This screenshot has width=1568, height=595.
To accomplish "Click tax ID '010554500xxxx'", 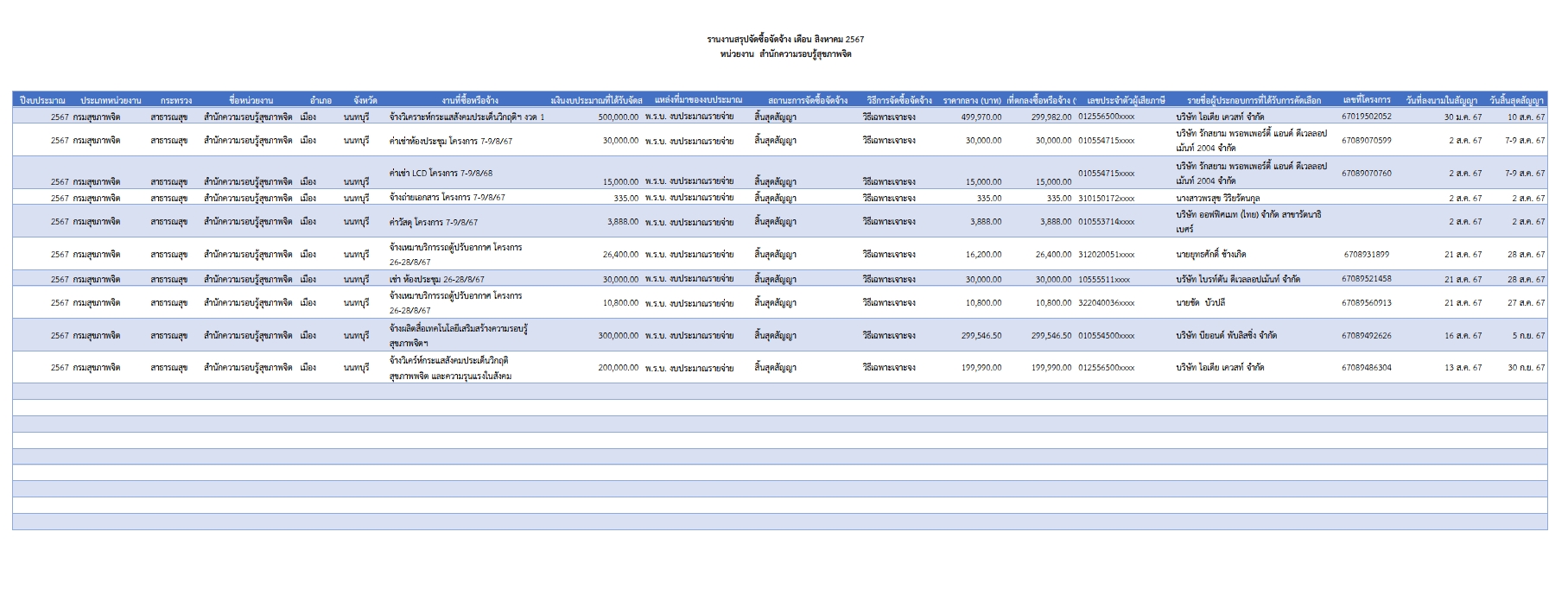I will click(1107, 336).
